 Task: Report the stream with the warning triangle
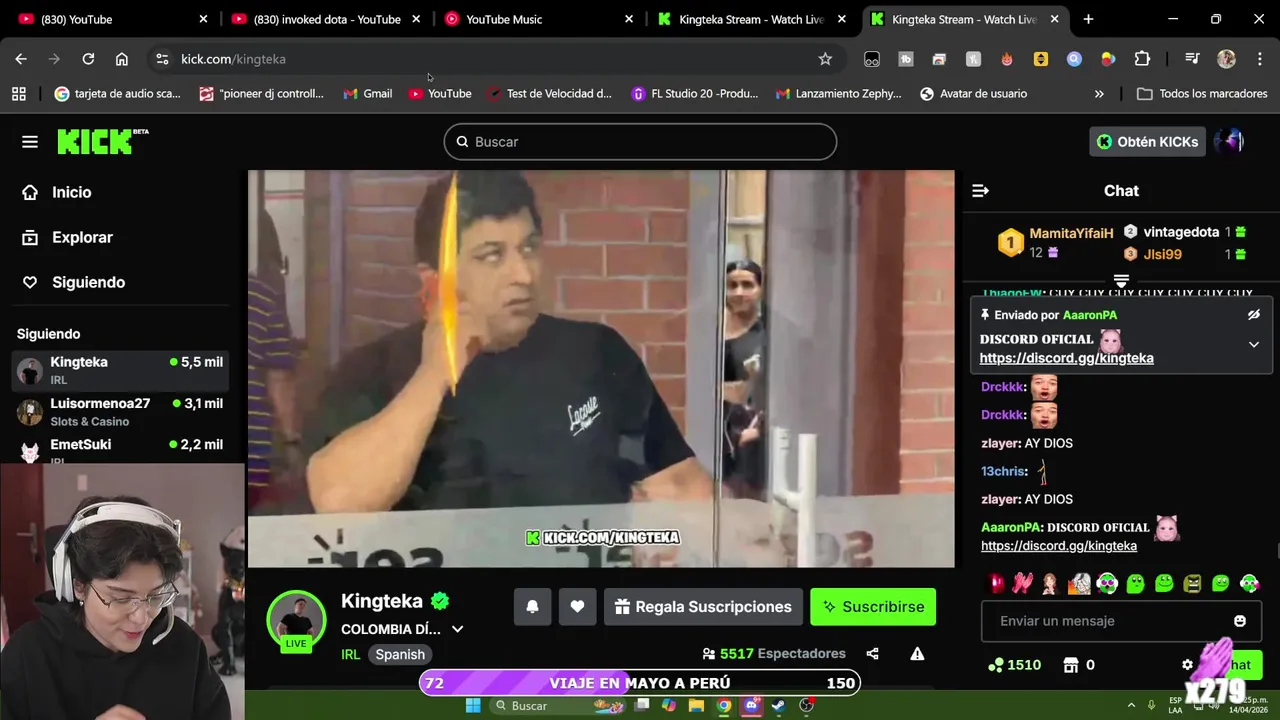pos(917,654)
